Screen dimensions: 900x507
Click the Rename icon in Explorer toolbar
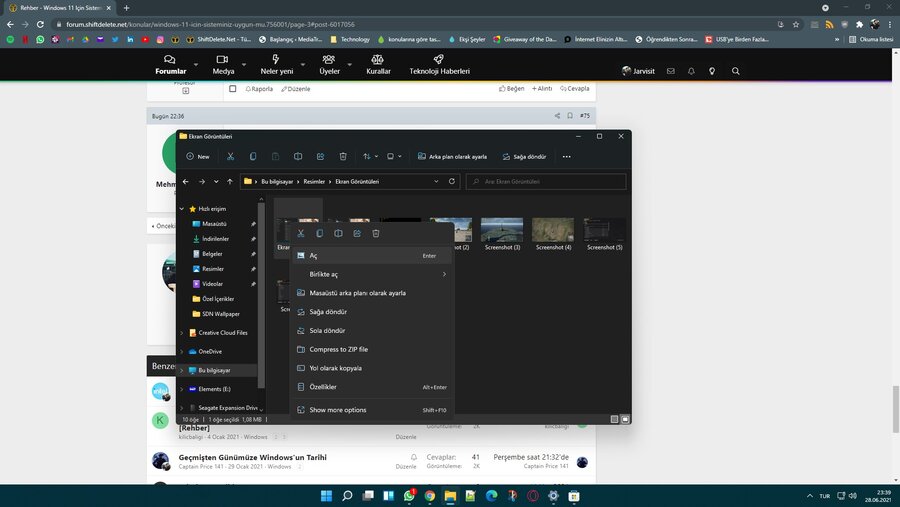298,156
